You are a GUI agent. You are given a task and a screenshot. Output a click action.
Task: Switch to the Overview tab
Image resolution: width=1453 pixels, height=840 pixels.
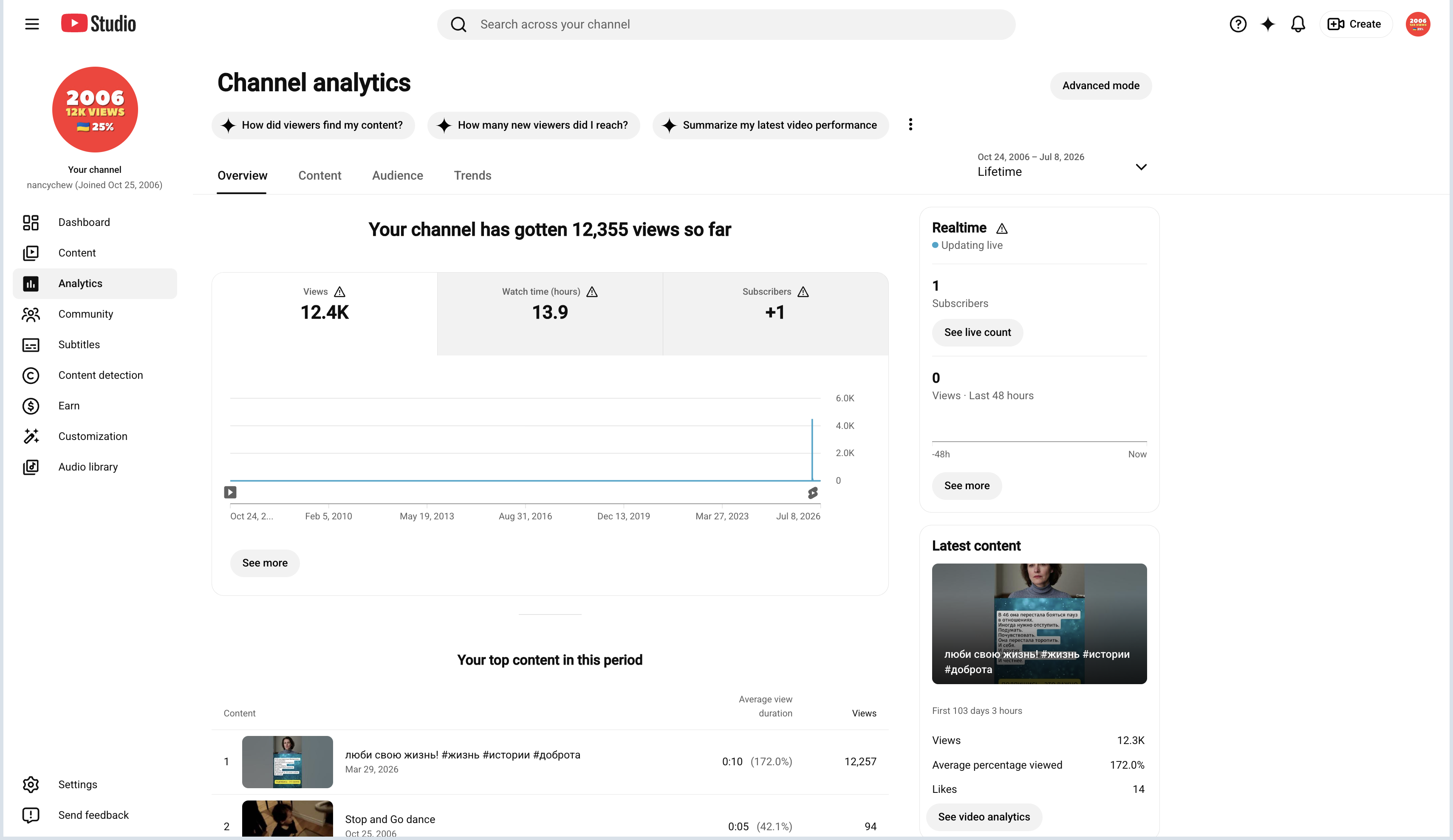click(x=242, y=175)
